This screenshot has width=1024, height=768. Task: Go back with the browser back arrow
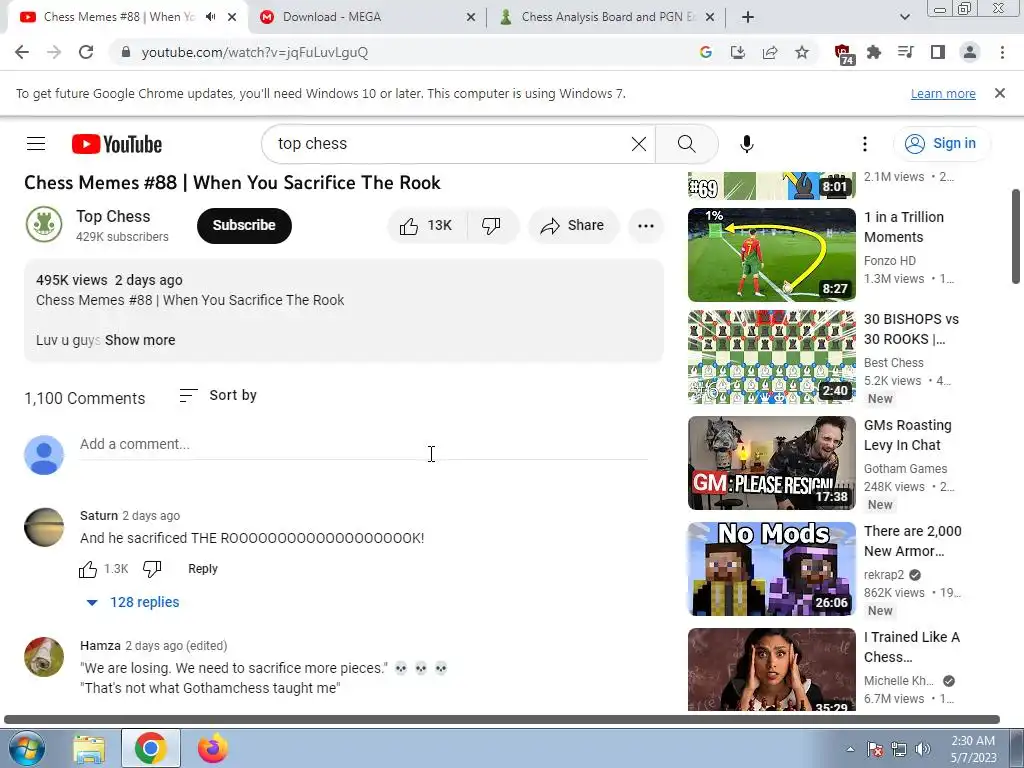(22, 52)
